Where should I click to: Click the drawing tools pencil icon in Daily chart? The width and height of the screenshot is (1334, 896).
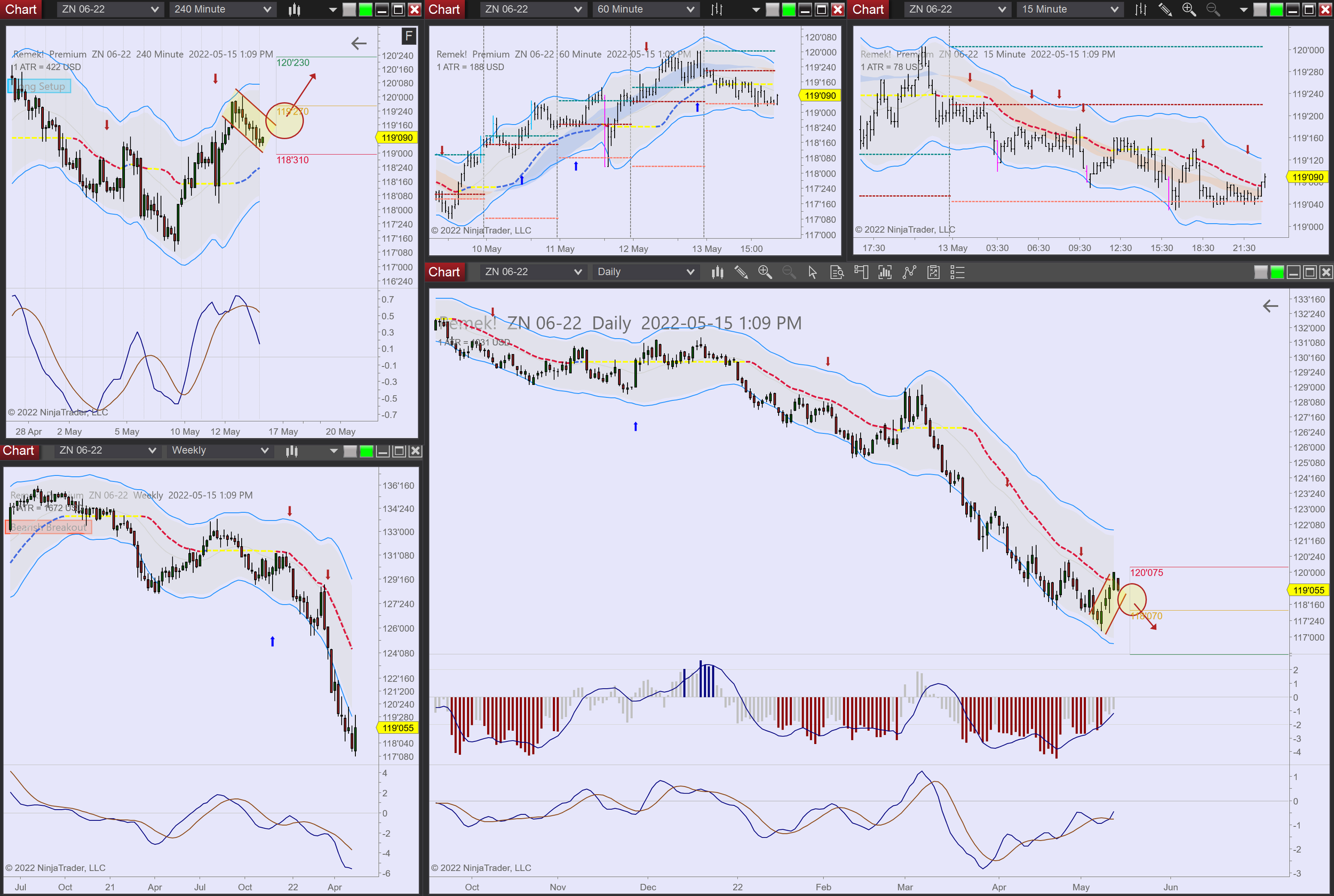coord(741,273)
